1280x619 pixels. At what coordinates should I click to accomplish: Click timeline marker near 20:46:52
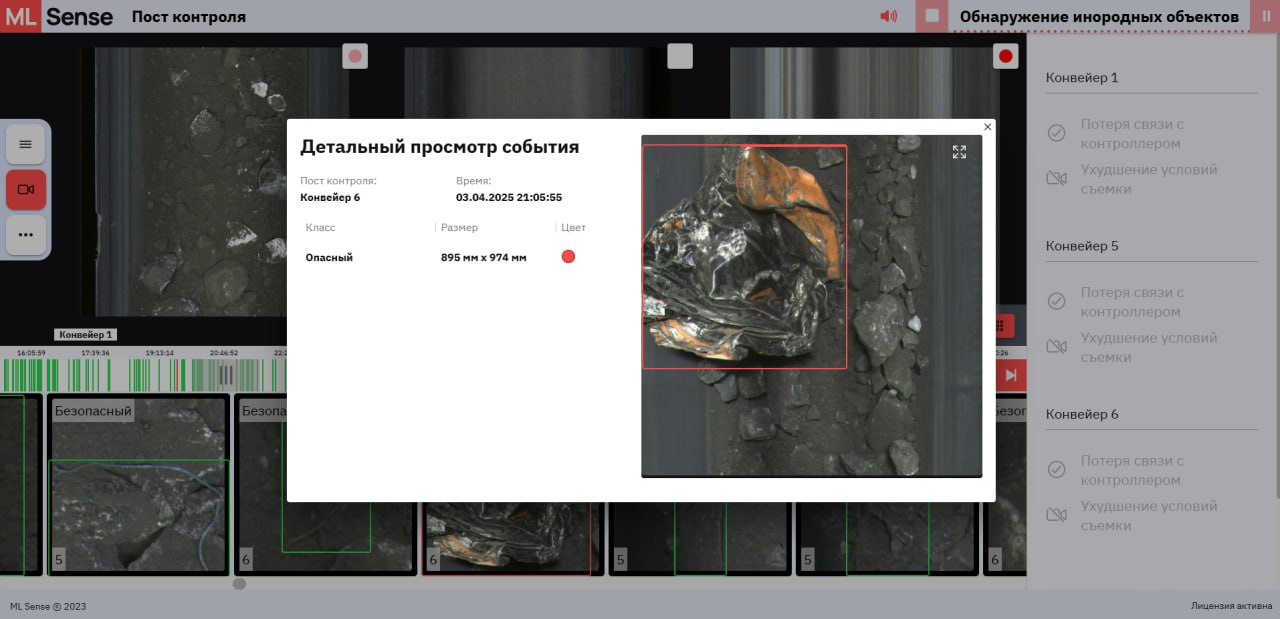(x=226, y=375)
